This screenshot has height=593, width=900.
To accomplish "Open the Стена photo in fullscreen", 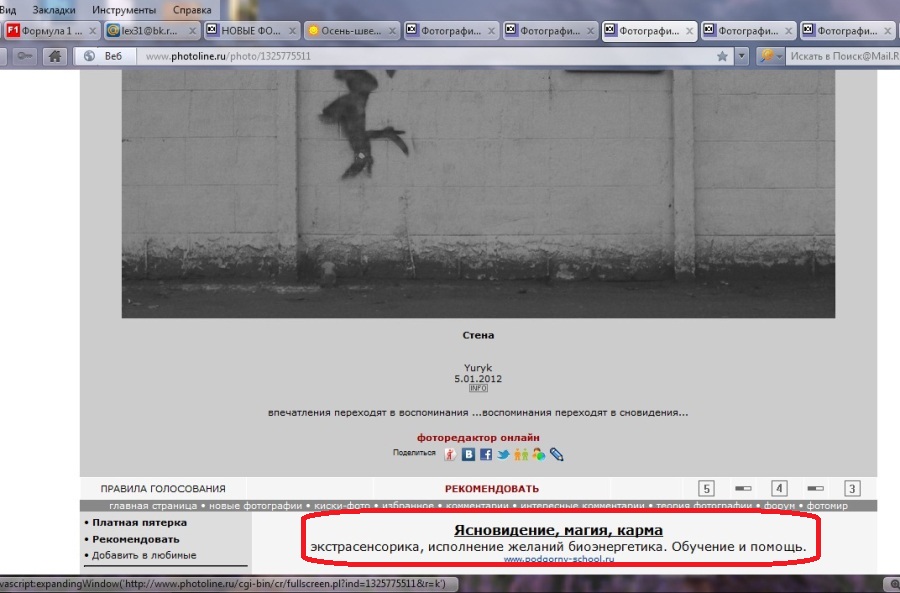I will tap(478, 193).
